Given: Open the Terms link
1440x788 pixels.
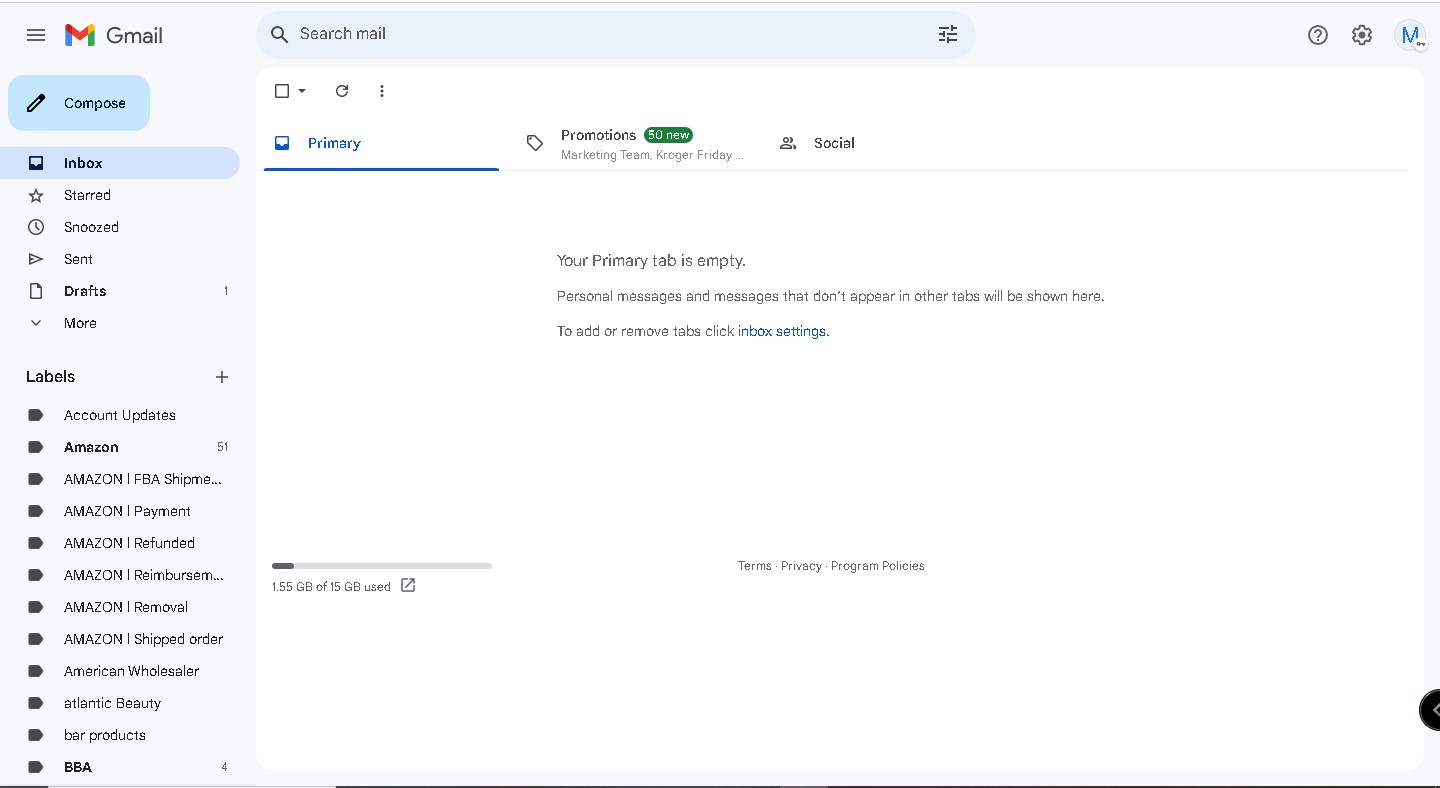Looking at the screenshot, I should [754, 566].
